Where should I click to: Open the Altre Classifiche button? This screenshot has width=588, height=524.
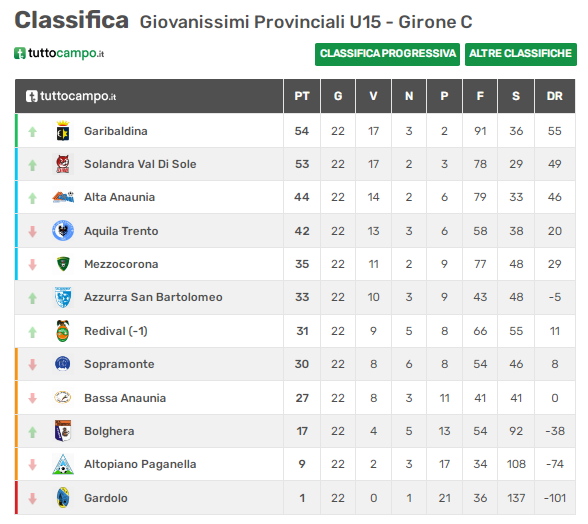520,54
